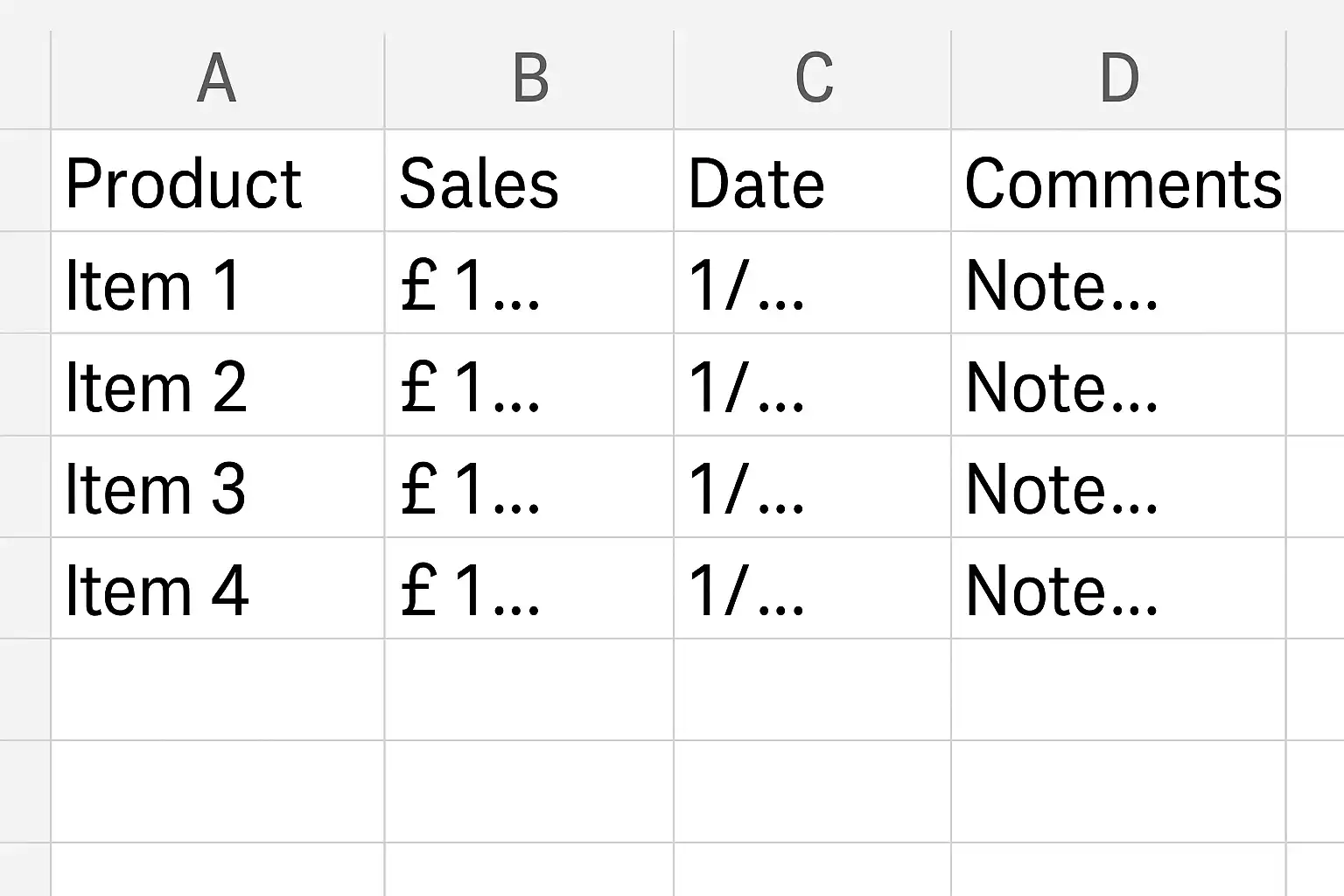Select the Item 3 cell

217,487
